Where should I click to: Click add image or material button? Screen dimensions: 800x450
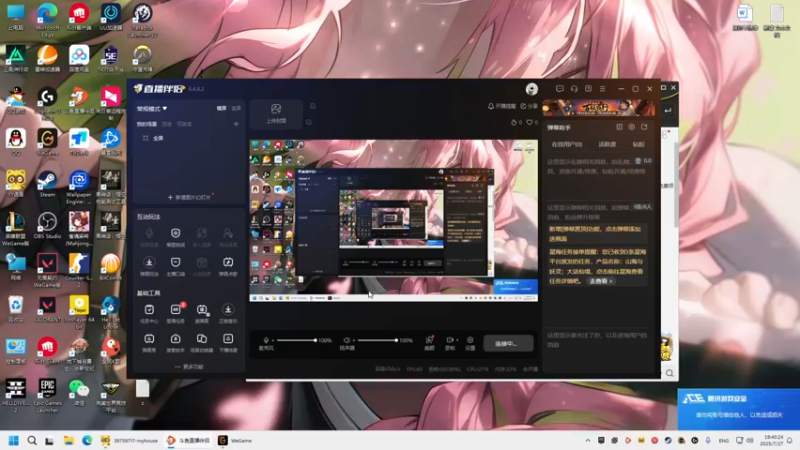coord(189,197)
